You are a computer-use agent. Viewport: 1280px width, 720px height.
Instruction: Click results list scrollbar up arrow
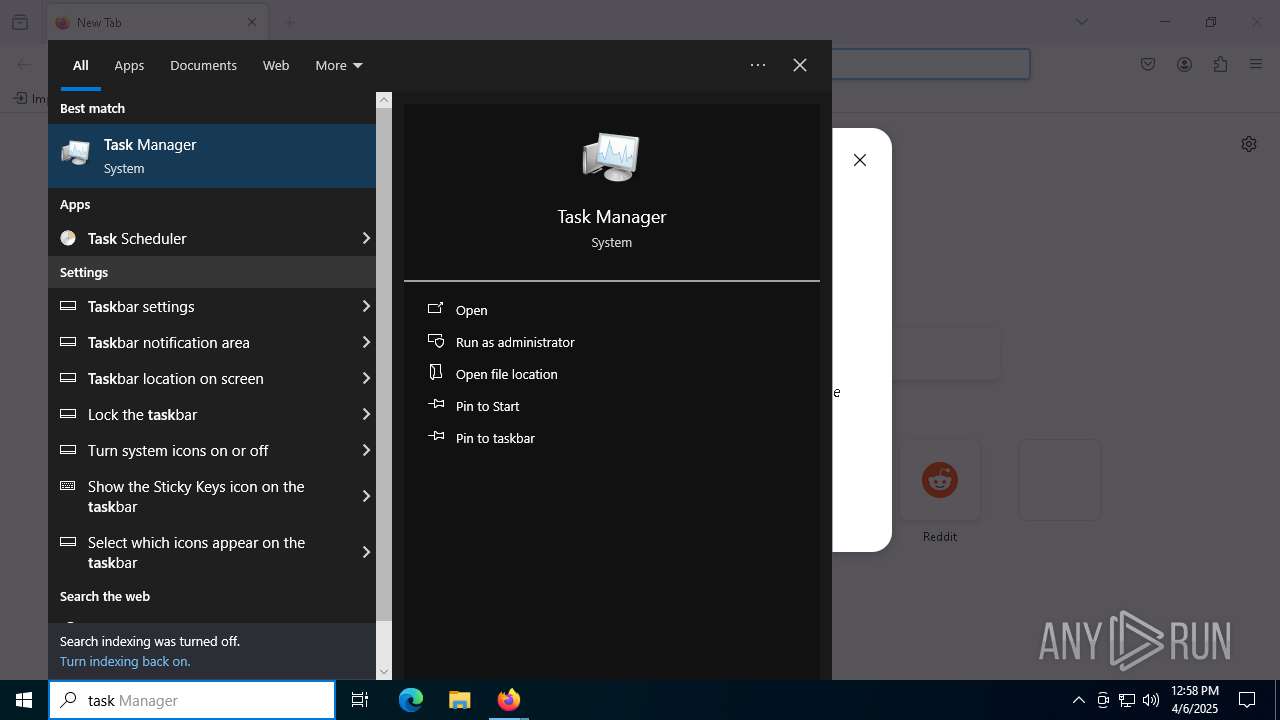[384, 100]
